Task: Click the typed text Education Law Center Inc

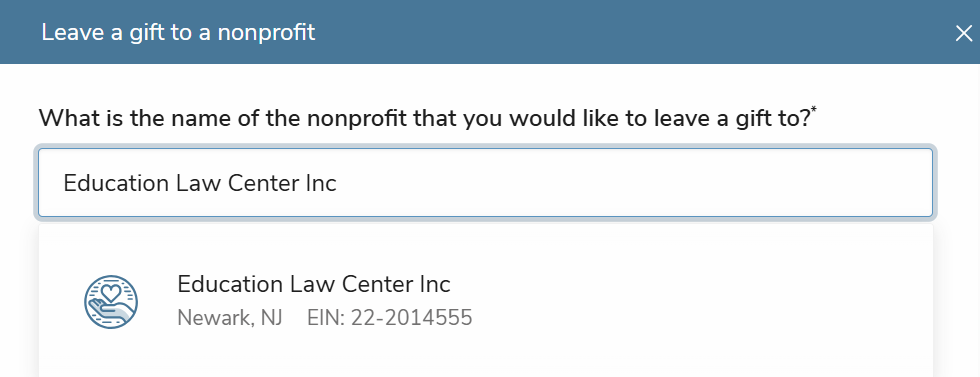Action: [x=200, y=183]
